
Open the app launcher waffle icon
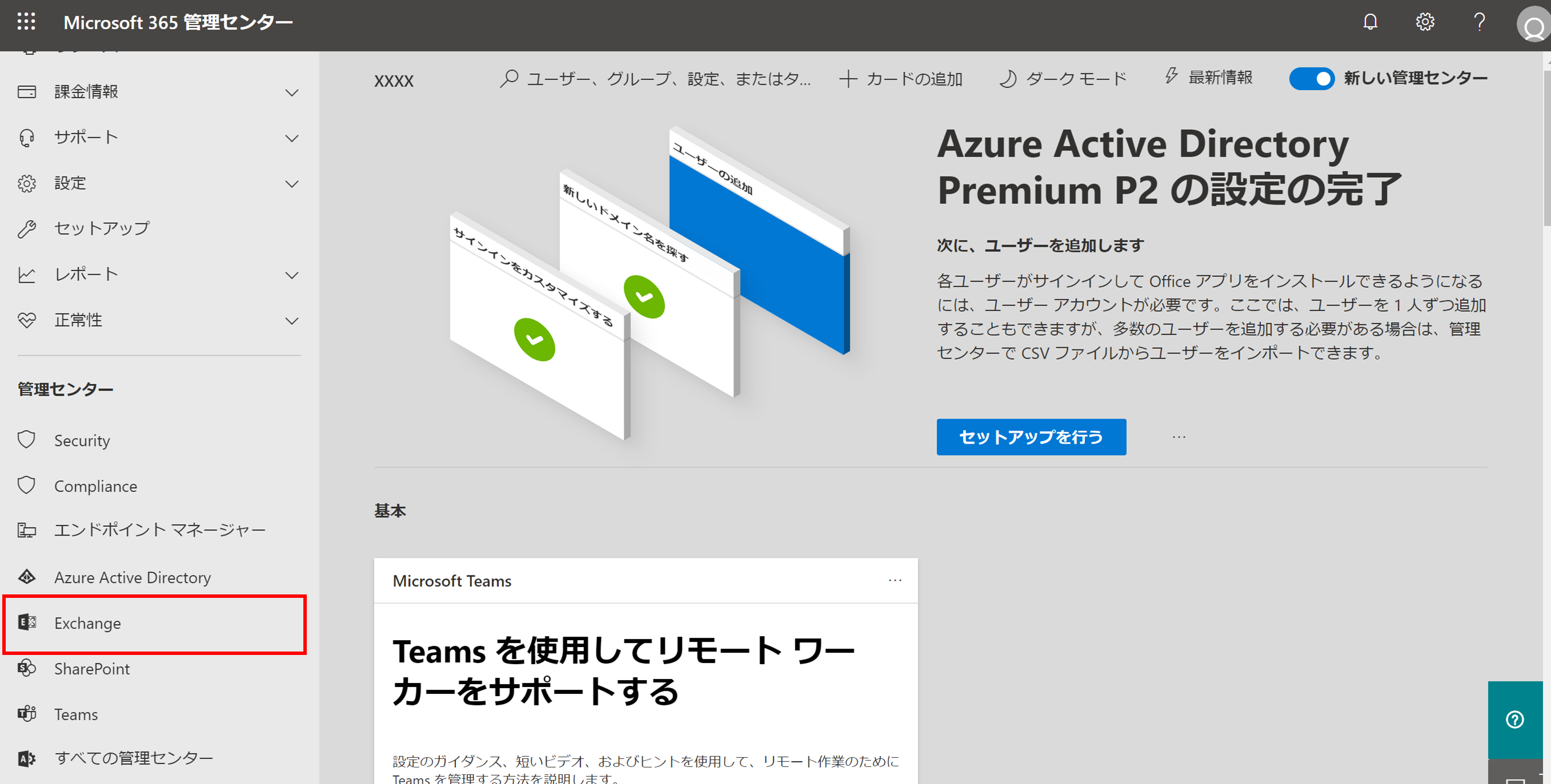tap(26, 22)
